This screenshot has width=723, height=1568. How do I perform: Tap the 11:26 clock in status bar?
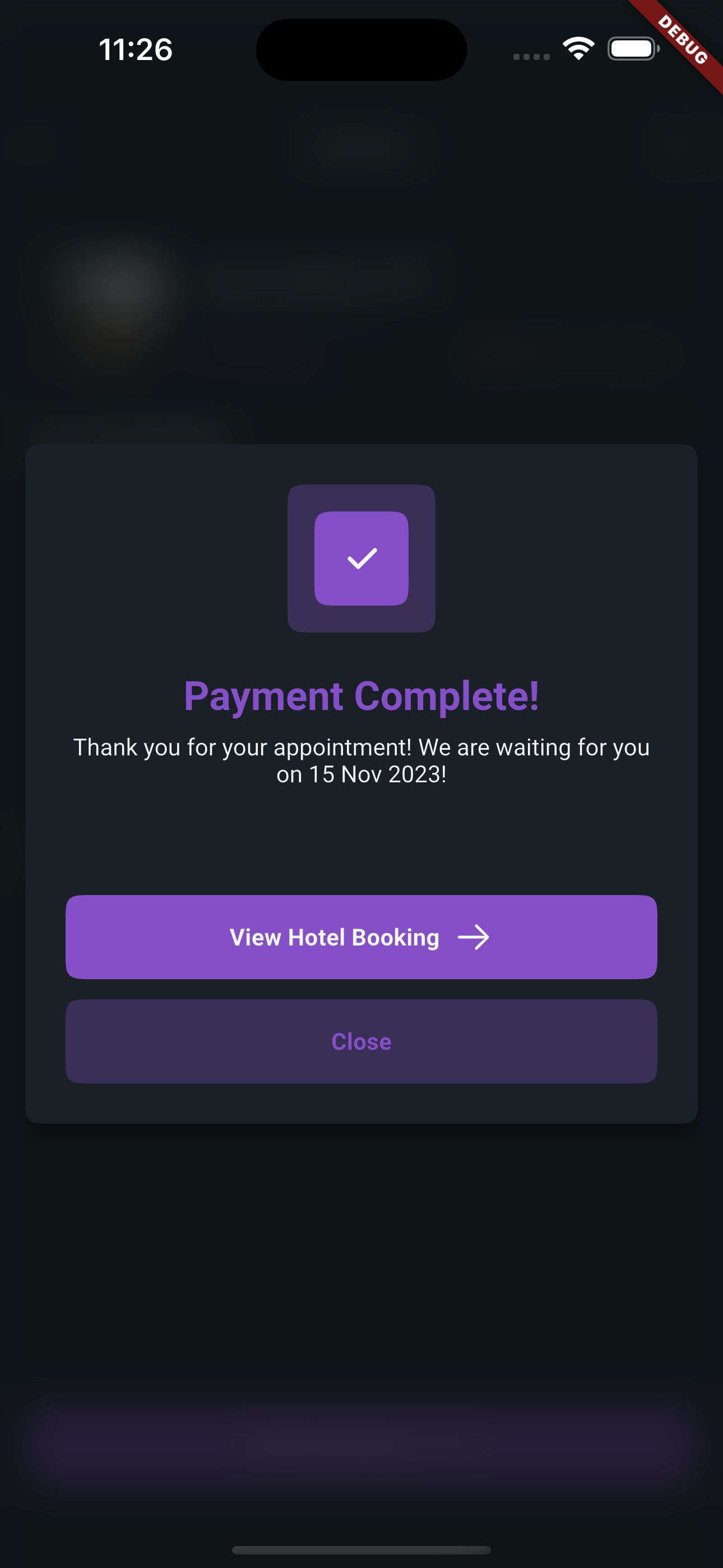point(136,50)
